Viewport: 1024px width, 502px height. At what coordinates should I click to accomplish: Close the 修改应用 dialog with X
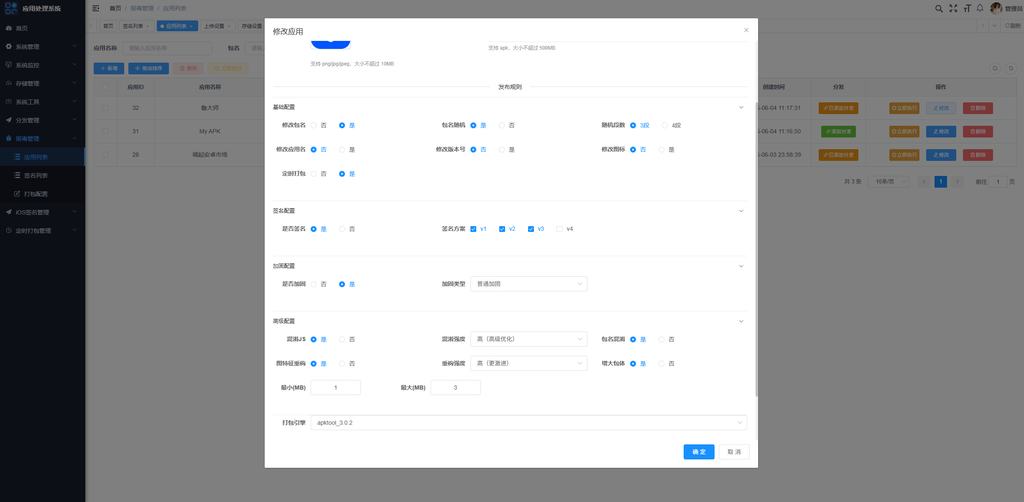[746, 30]
